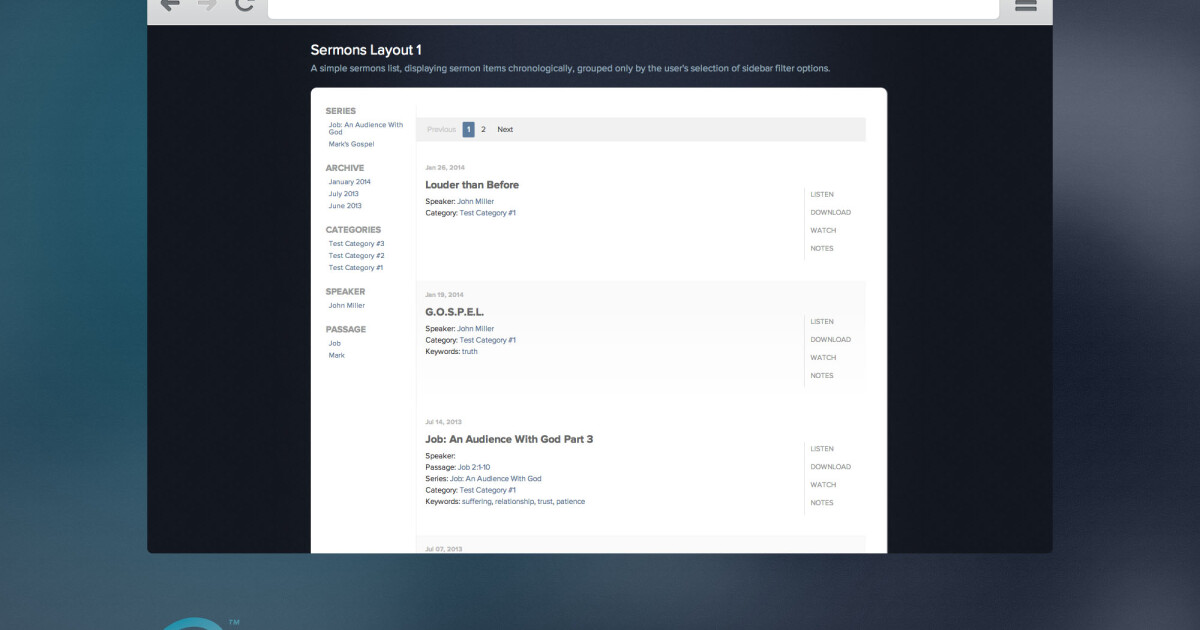Filter by series Job: An Audience With God
This screenshot has height=630, width=1200.
click(x=365, y=128)
